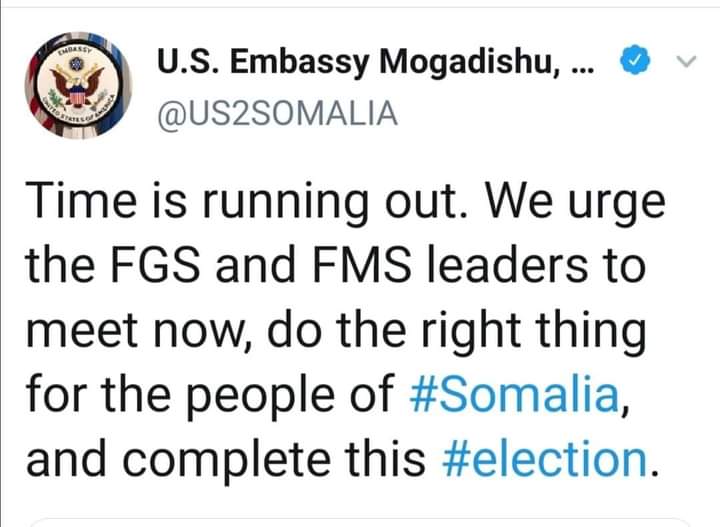Viewport: 720px width, 527px height.
Task: Click the words "We urge" in the tweet
Action: 579,205
